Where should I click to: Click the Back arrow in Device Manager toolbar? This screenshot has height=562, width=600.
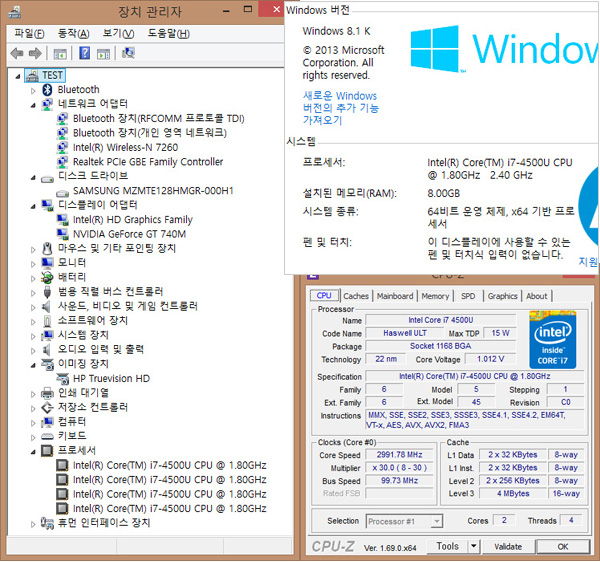pos(17,53)
